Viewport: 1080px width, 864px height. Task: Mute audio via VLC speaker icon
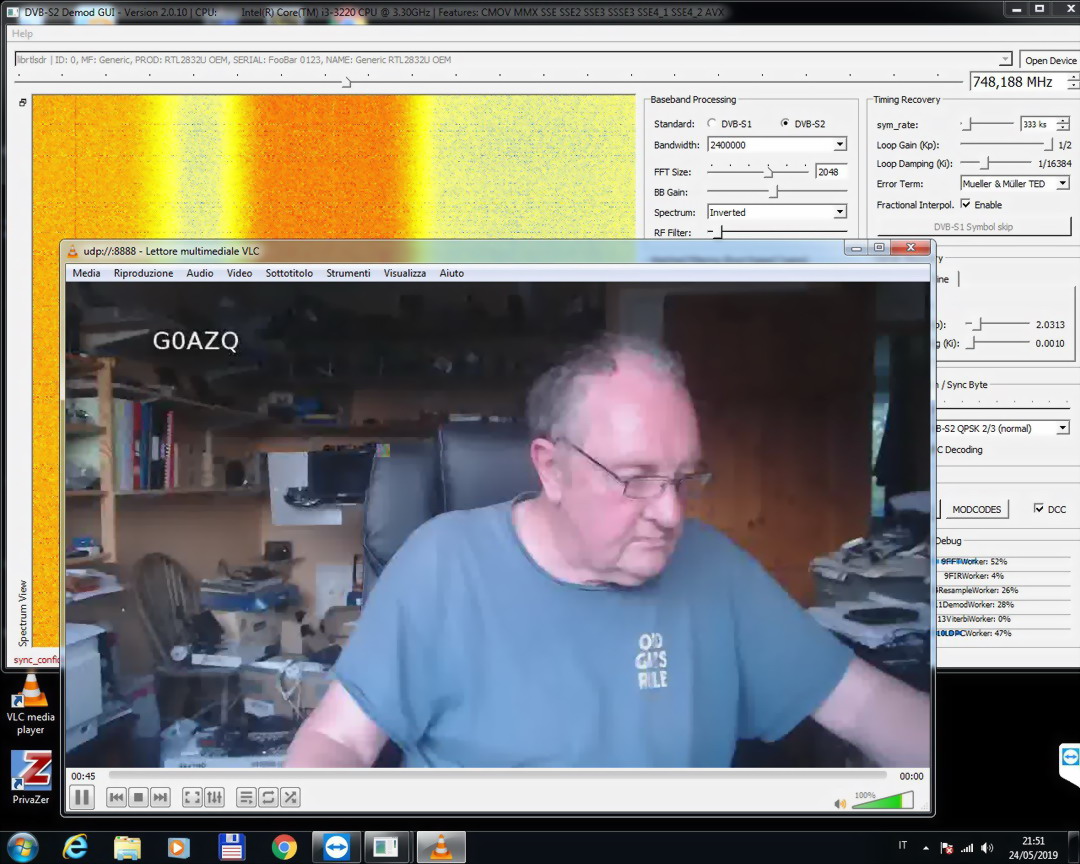coord(840,802)
